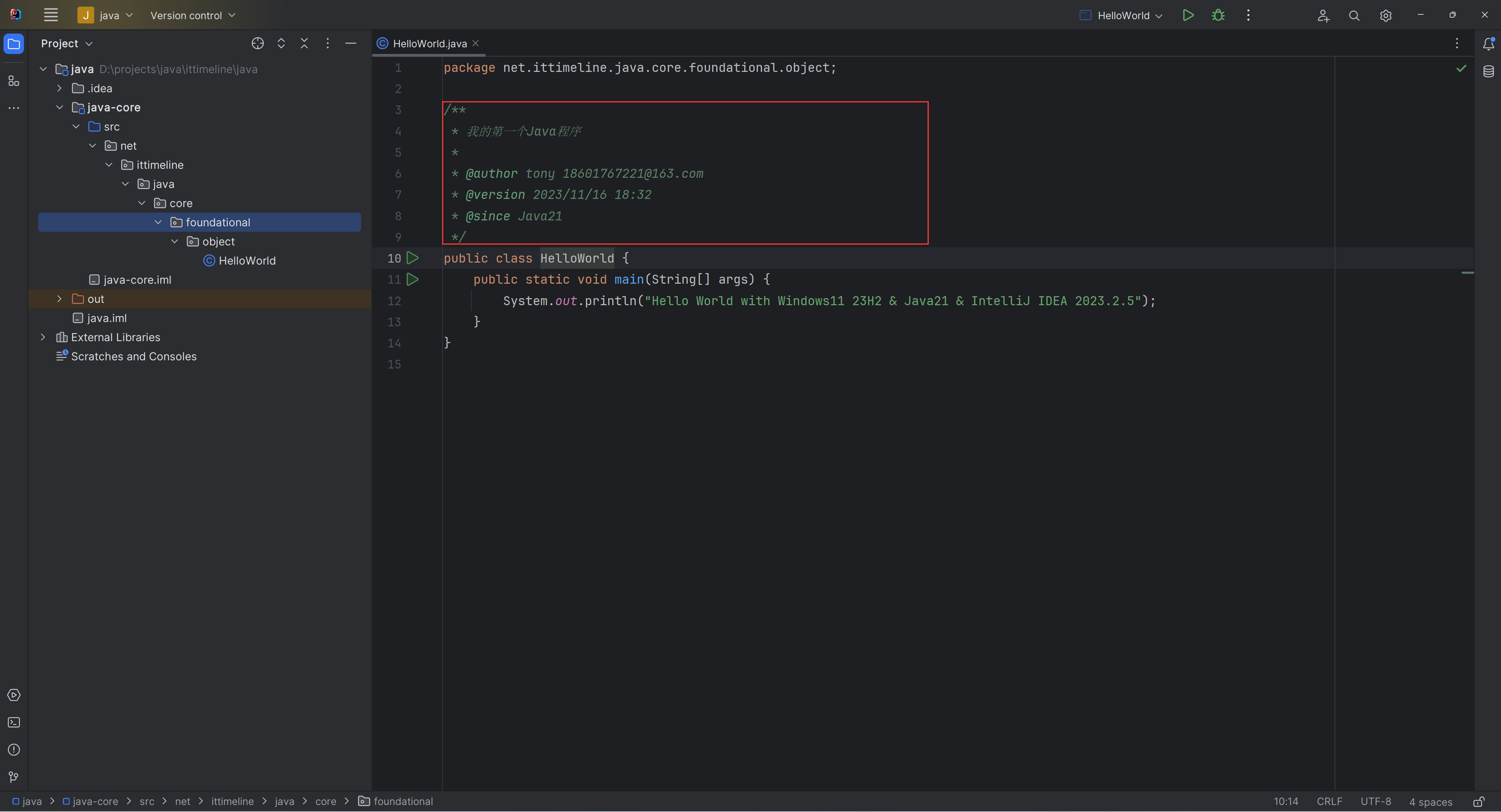This screenshot has width=1501, height=812.
Task: Hide the Project panel
Action: (x=351, y=44)
